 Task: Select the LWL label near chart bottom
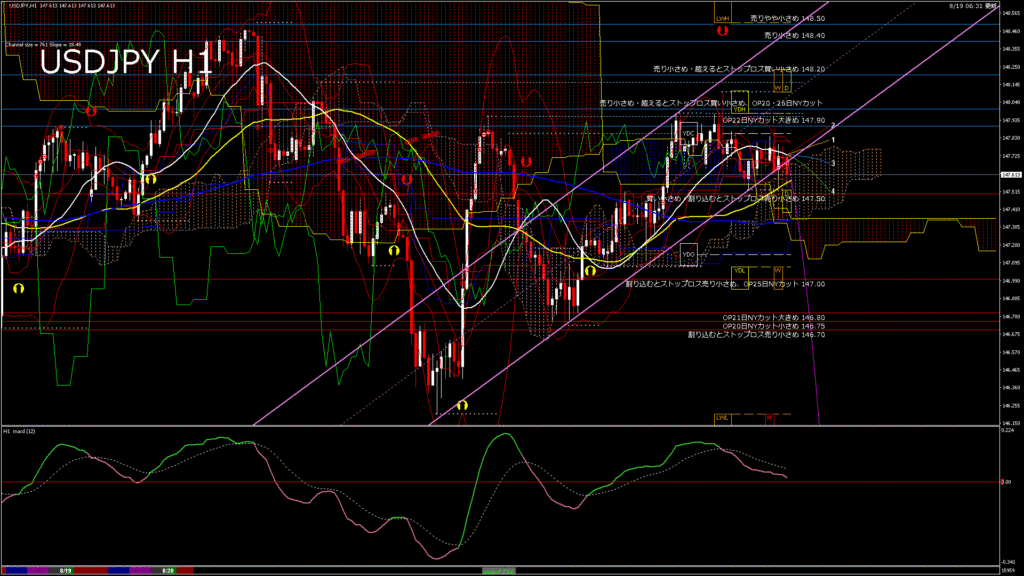722,417
